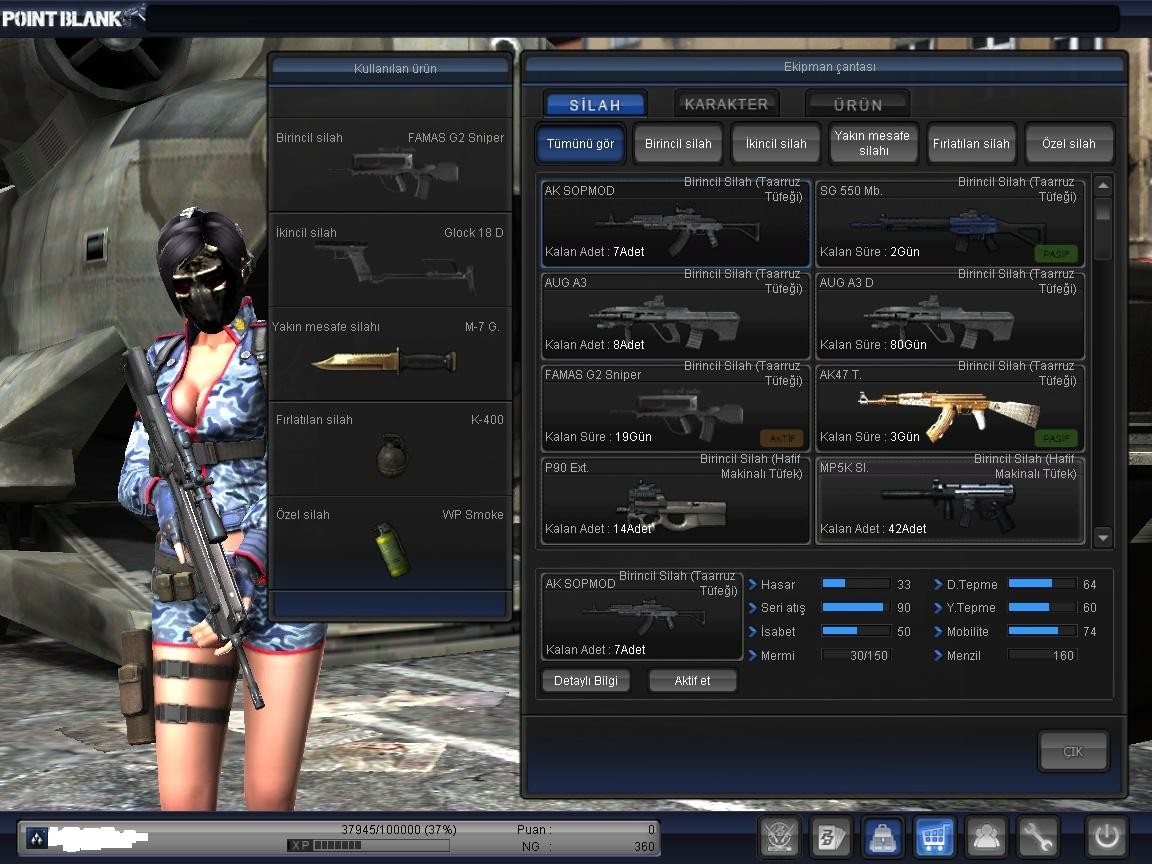Open the wrench settings icon
The height and width of the screenshot is (864, 1152).
click(1037, 836)
